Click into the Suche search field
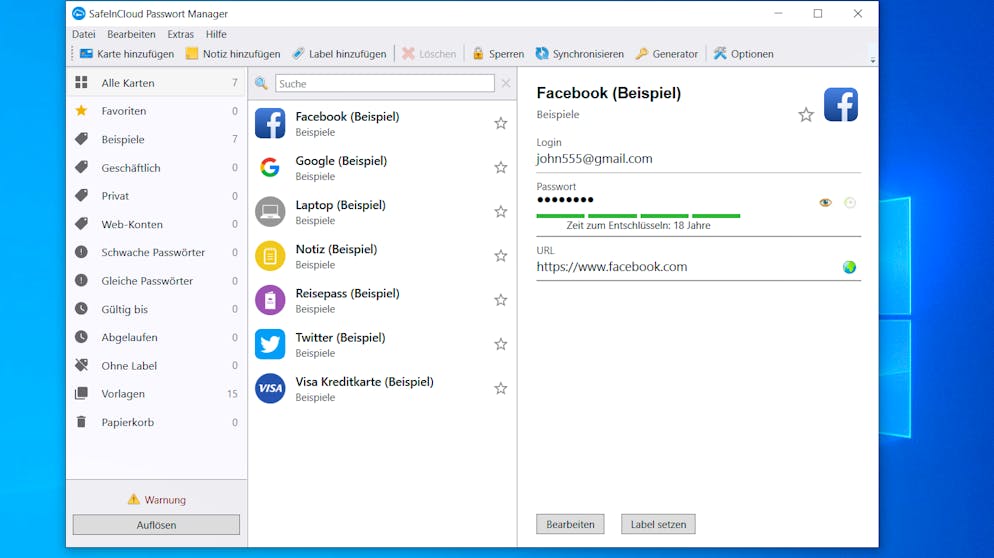 384,84
